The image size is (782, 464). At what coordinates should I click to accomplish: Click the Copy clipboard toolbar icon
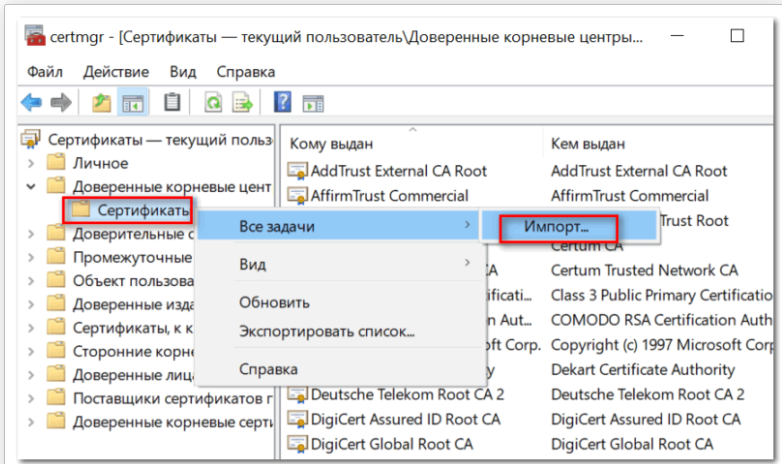[172, 102]
